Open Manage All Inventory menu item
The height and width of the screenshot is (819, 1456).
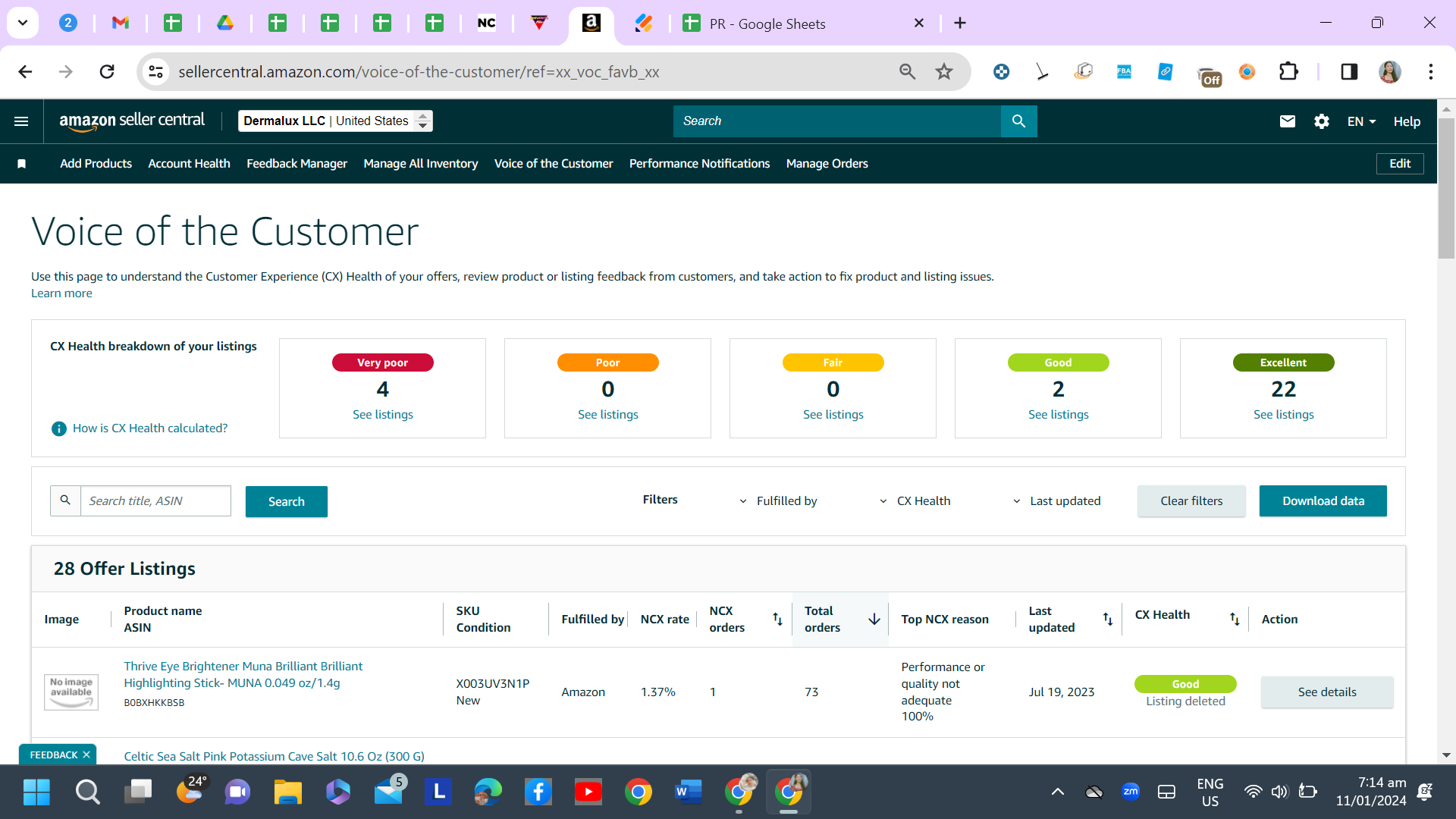click(x=421, y=164)
